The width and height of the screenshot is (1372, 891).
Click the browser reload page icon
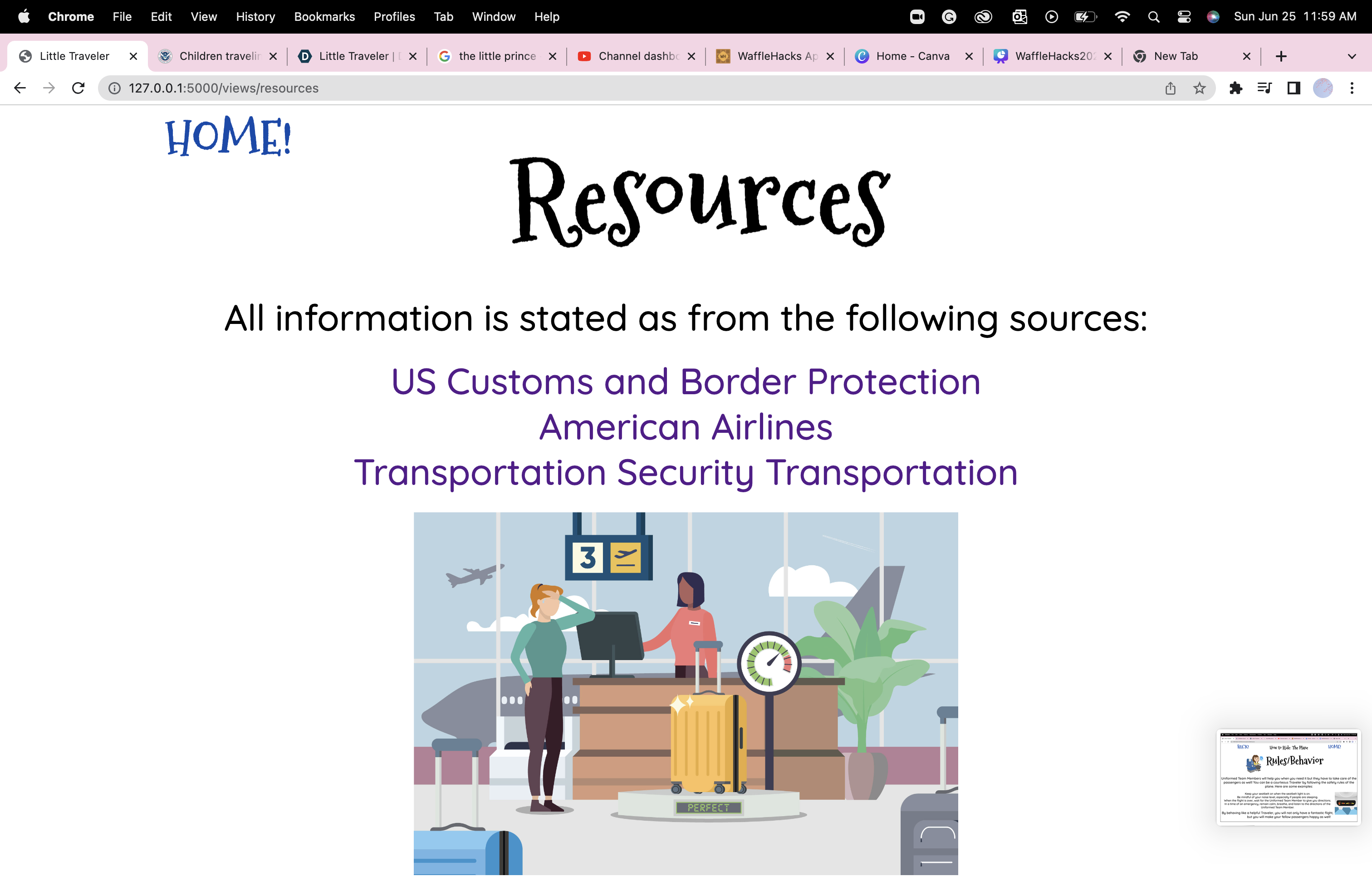click(78, 88)
